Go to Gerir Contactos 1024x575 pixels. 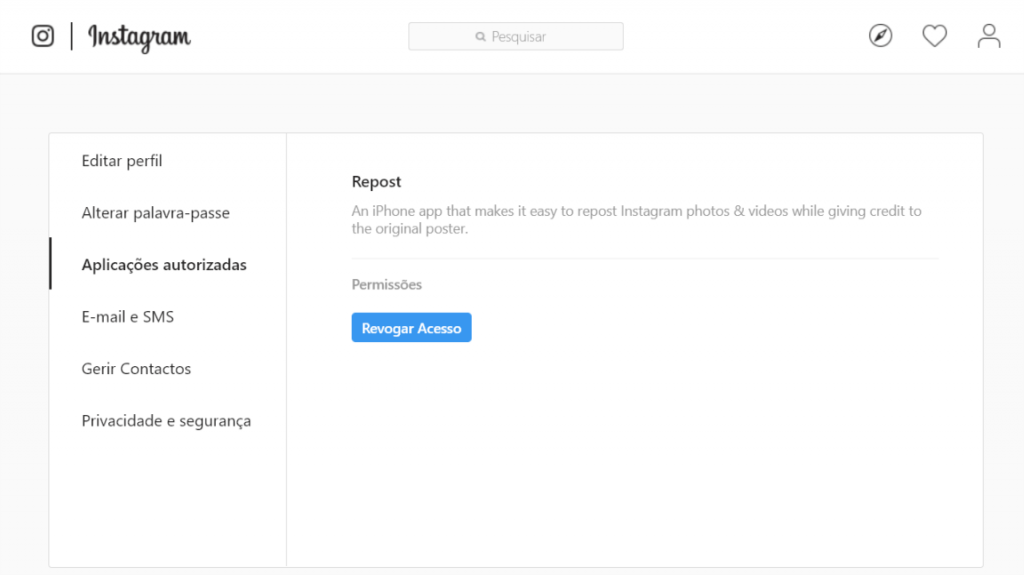click(136, 369)
